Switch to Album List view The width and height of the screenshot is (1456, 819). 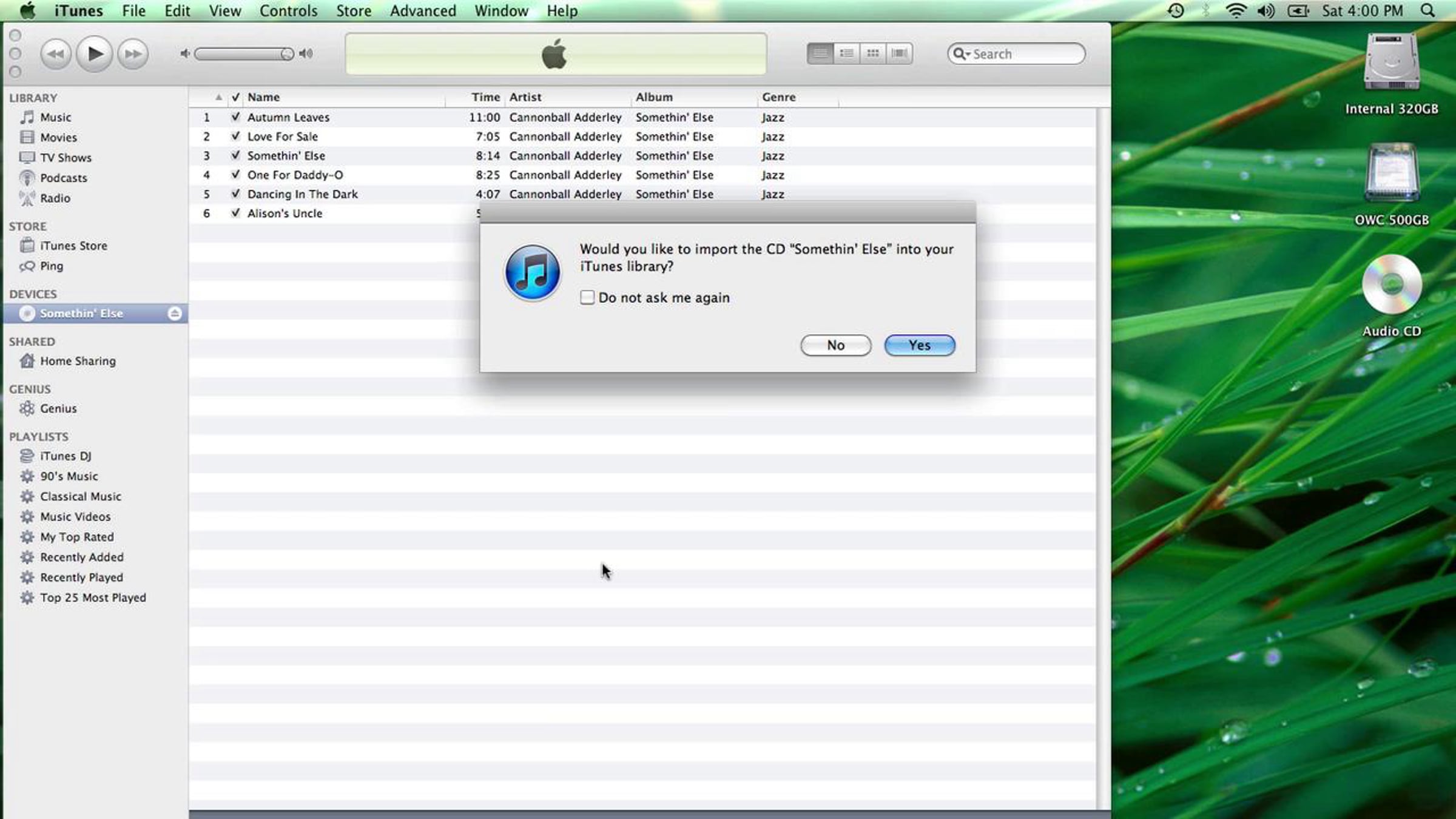pos(846,53)
